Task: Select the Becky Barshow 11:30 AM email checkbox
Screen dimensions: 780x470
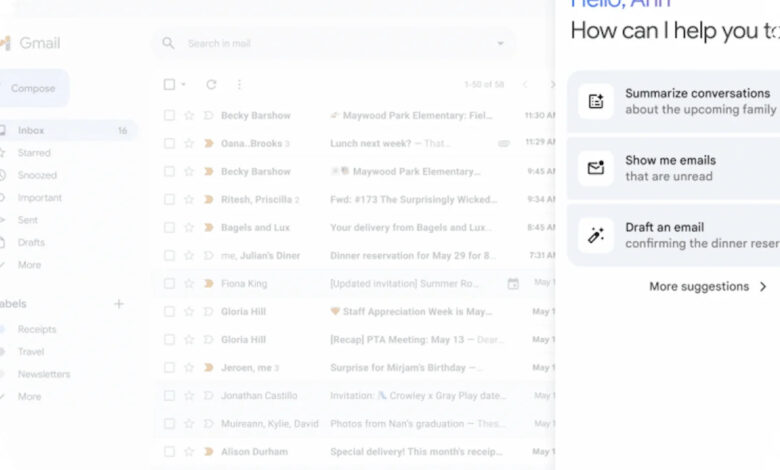Action: 169,115
